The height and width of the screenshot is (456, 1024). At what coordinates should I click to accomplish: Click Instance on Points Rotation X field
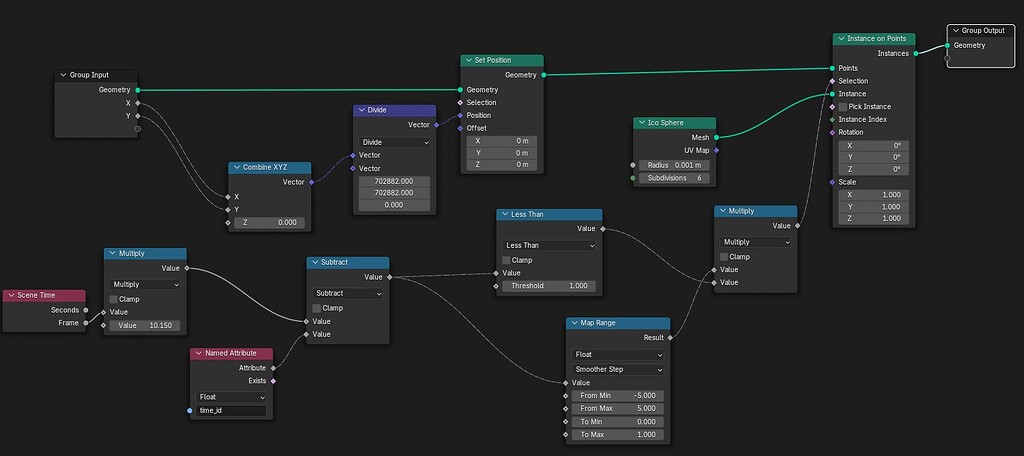pyautogui.click(x=873, y=146)
